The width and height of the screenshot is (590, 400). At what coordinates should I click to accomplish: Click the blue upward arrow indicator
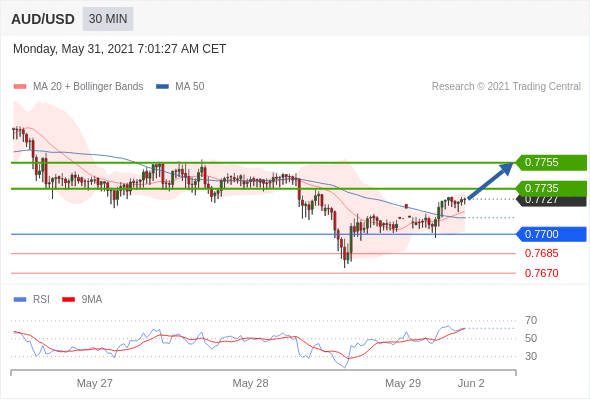pyautogui.click(x=491, y=181)
